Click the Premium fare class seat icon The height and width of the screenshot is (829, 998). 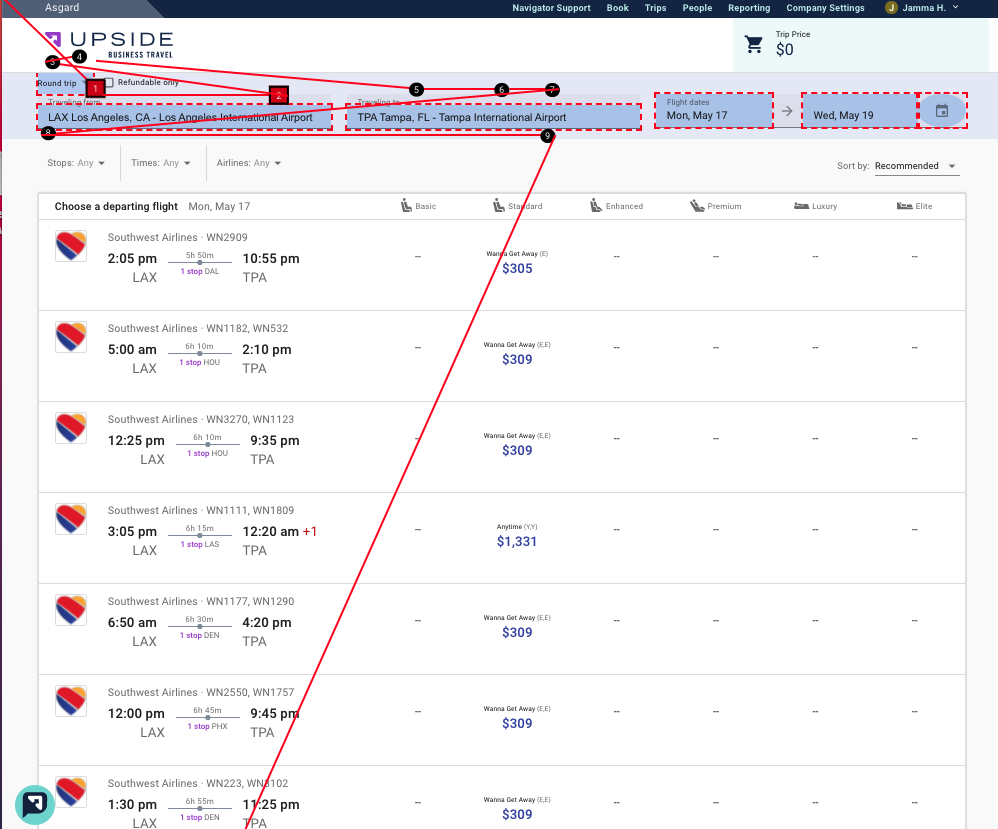[697, 206]
